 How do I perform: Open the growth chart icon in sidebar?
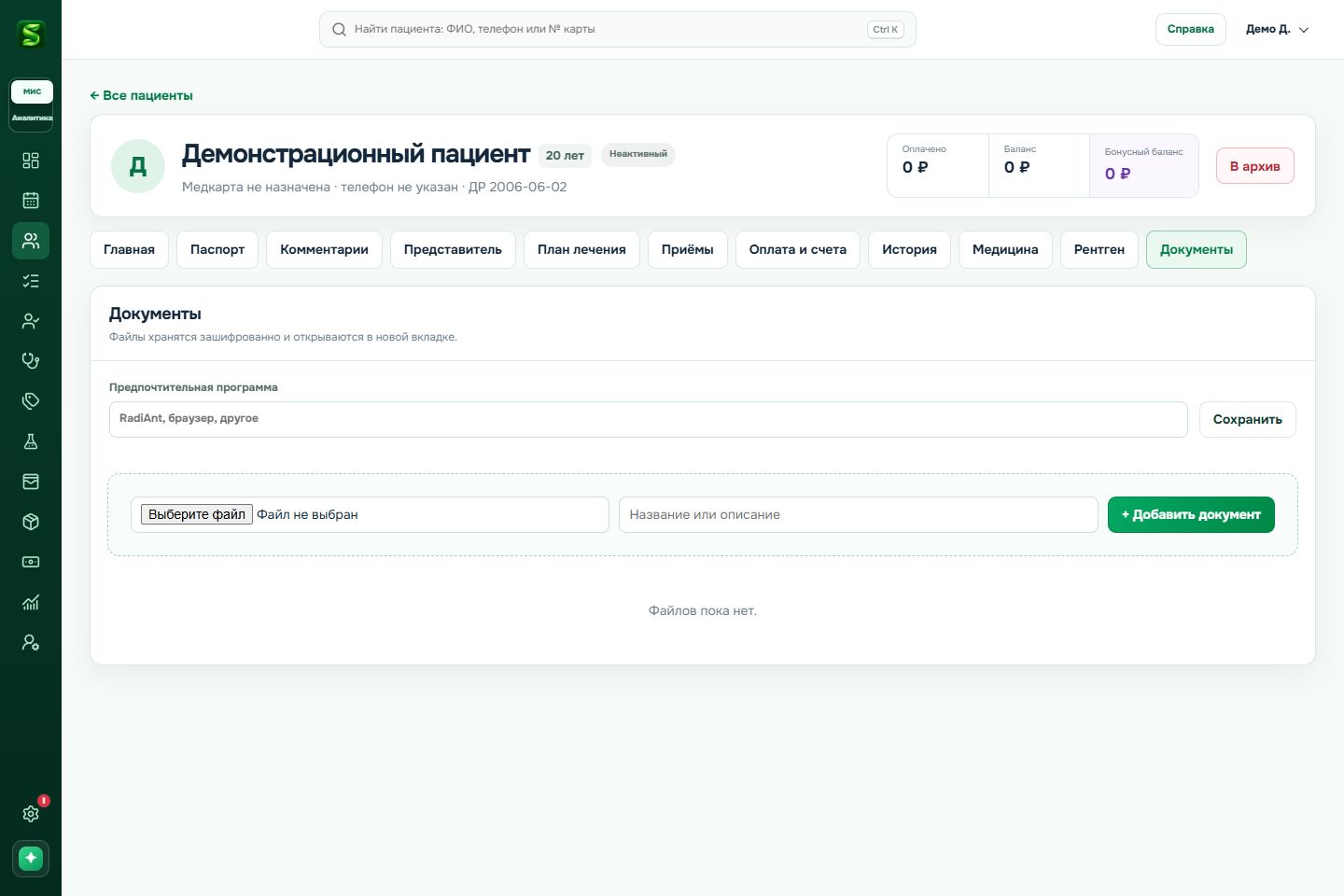[31, 602]
